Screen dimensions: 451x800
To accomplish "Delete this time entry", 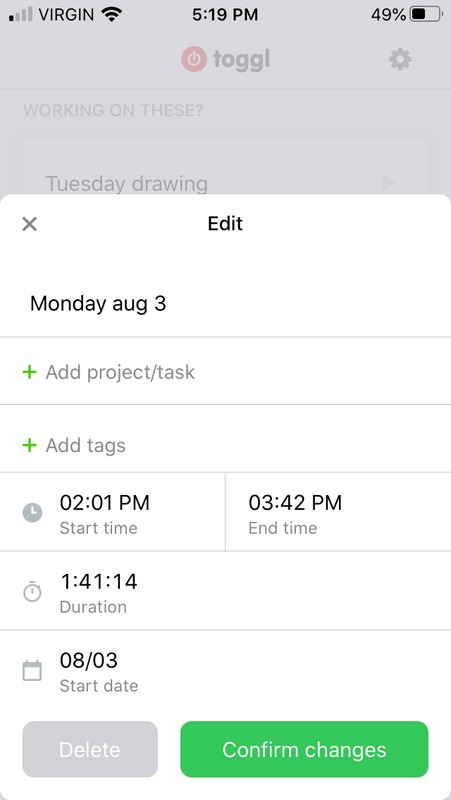I will click(x=90, y=749).
